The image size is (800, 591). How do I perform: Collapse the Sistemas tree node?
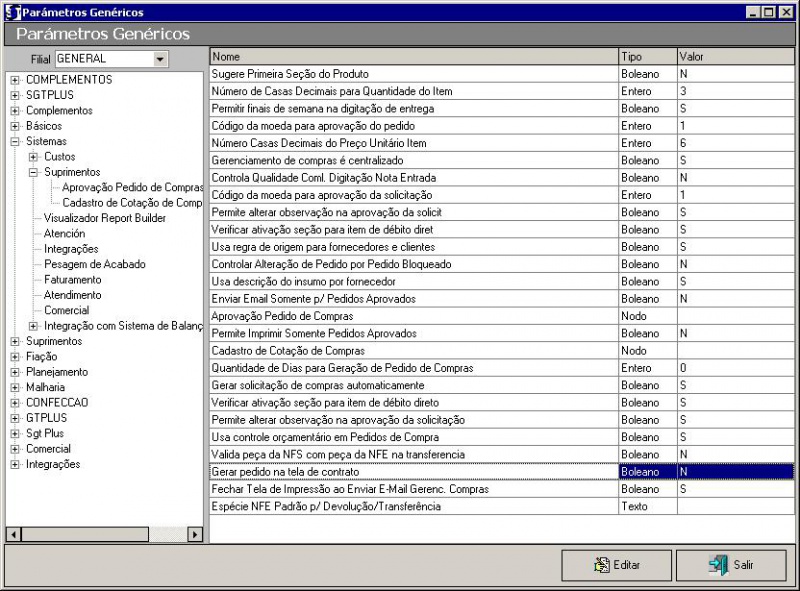point(15,142)
